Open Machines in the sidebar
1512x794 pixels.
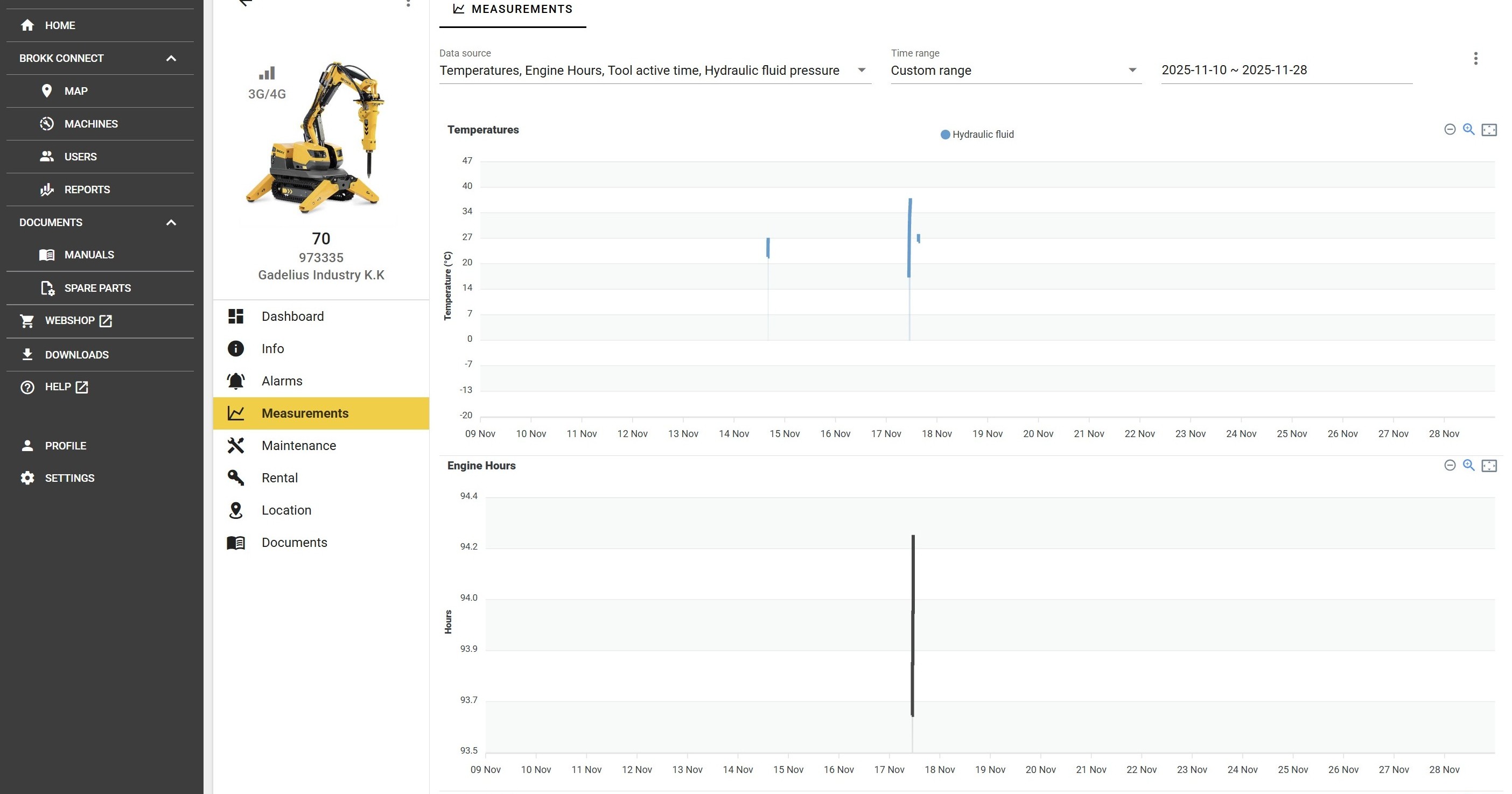tap(91, 124)
